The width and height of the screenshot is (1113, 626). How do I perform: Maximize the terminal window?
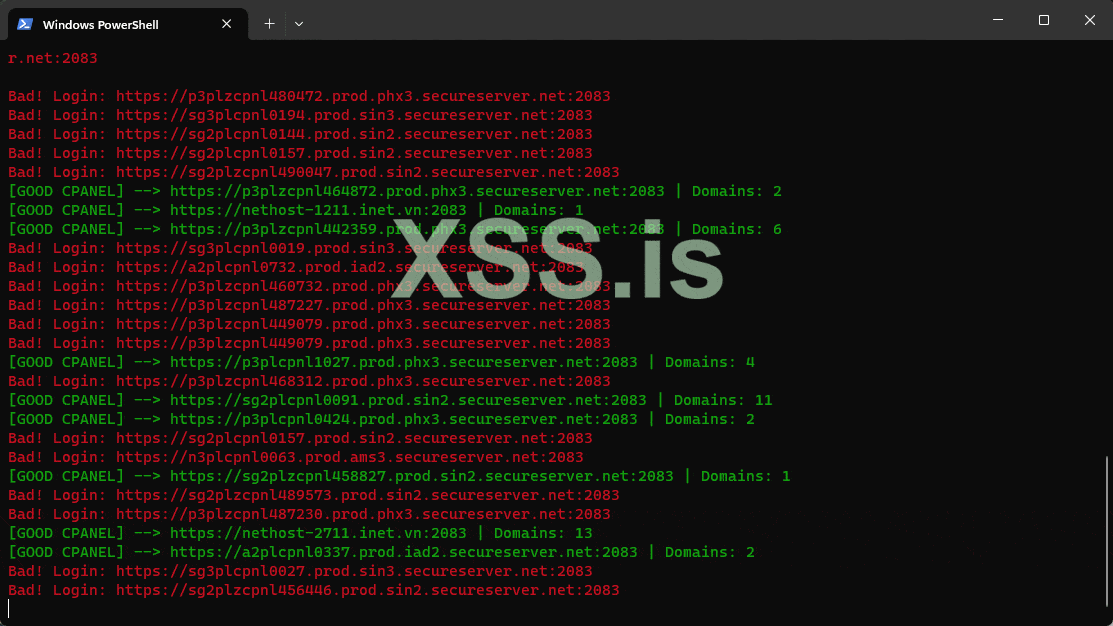point(1043,20)
